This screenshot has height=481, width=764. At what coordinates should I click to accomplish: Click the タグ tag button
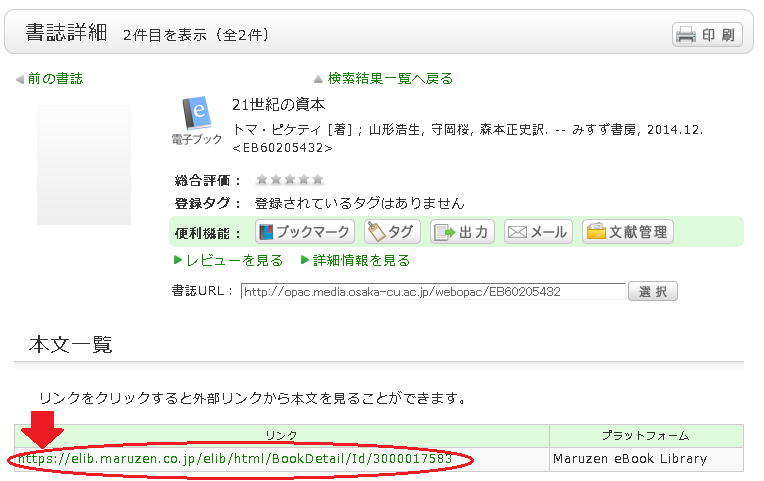392,232
